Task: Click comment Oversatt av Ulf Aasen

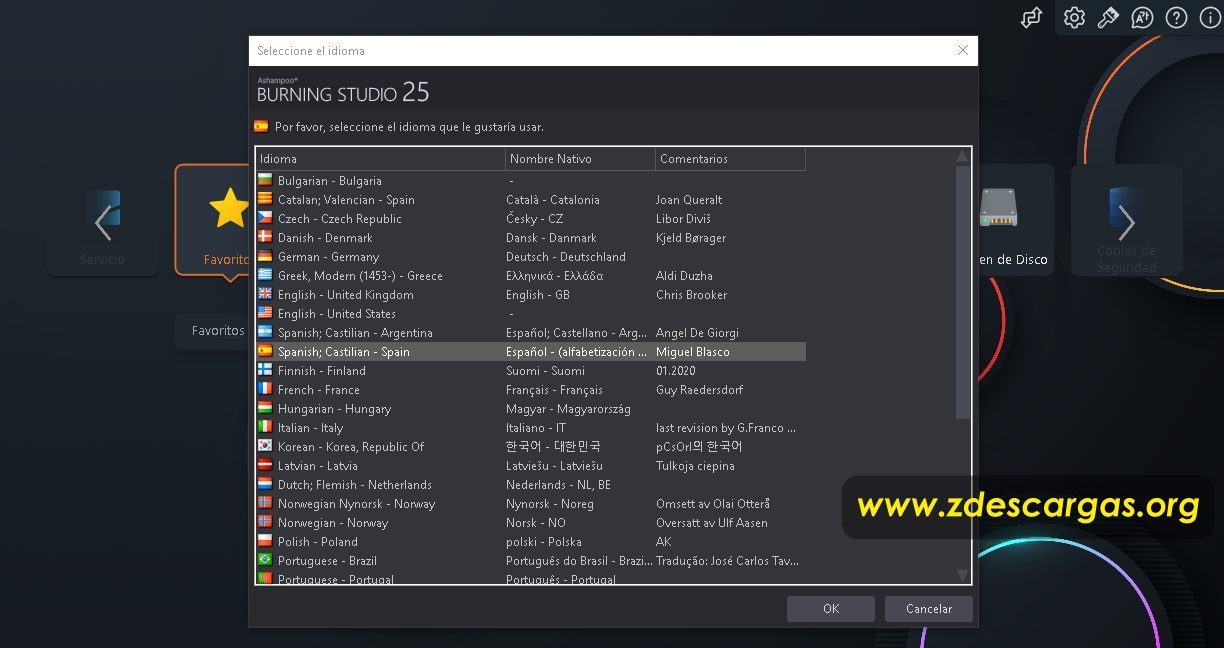Action: coord(712,523)
